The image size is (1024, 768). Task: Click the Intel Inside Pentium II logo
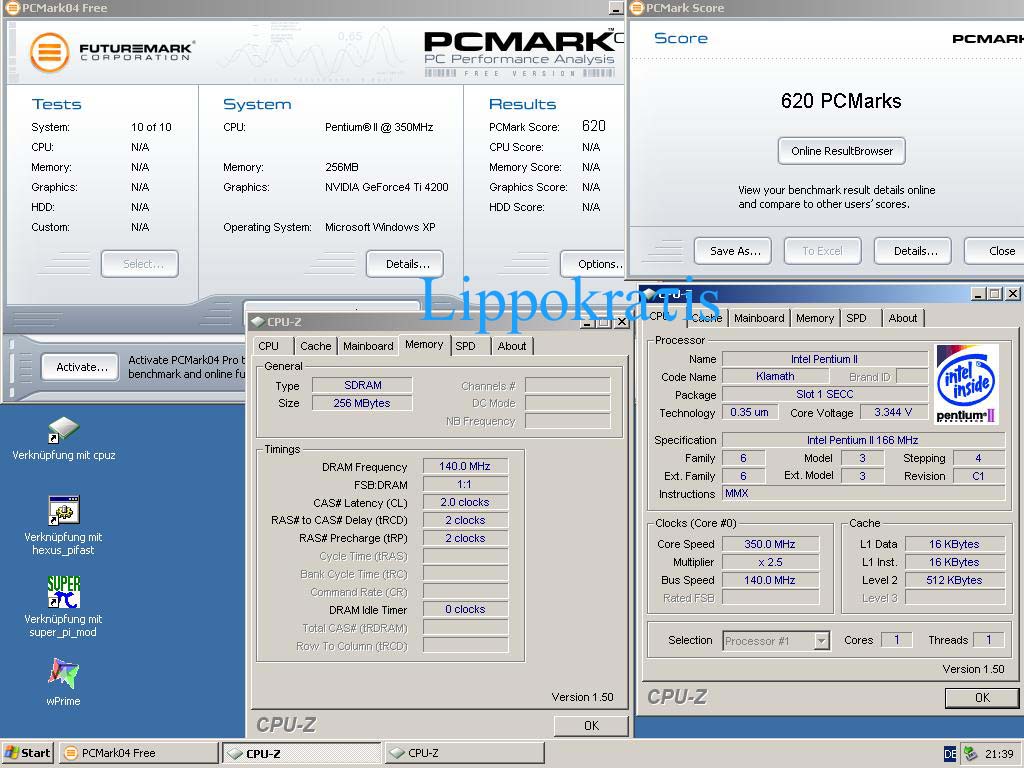click(967, 383)
